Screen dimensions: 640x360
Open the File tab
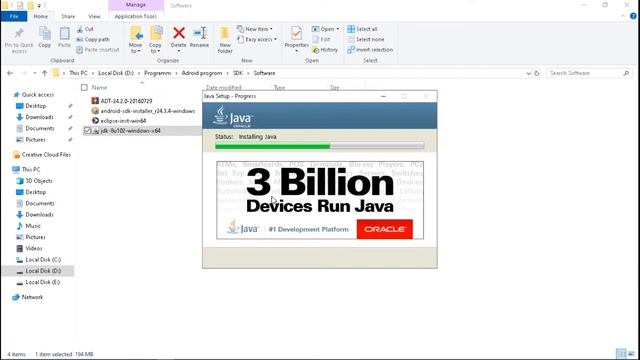pyautogui.click(x=14, y=16)
